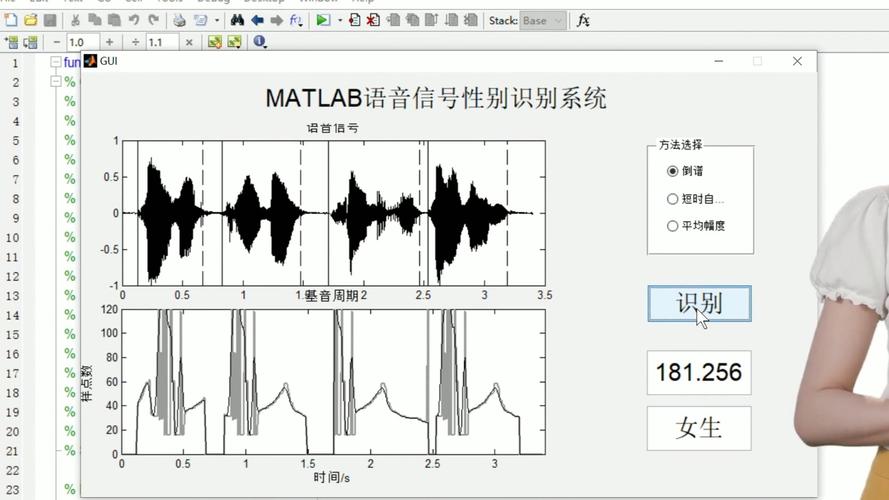Screen dimensions: 889x500
Task: Click the debug Step In icon
Action: pyautogui.click(x=412, y=20)
